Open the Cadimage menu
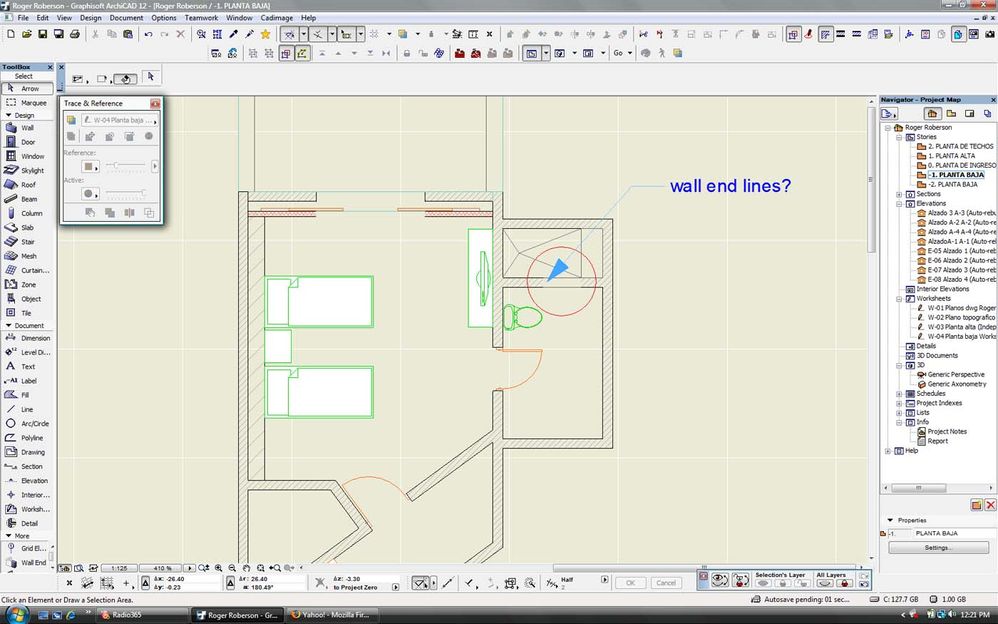Screen dimensions: 998x624 tap(276, 18)
